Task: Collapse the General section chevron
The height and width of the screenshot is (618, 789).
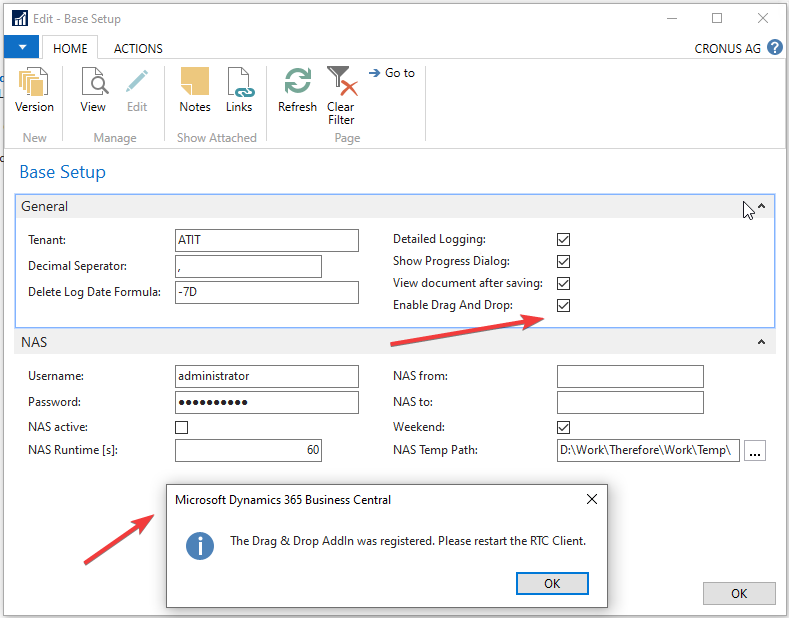Action: (762, 206)
